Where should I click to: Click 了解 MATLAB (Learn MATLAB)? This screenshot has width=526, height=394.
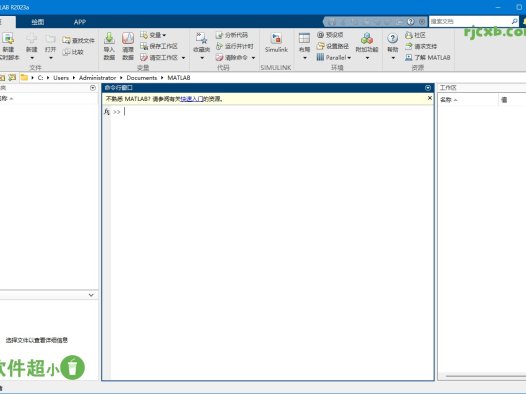pyautogui.click(x=428, y=58)
